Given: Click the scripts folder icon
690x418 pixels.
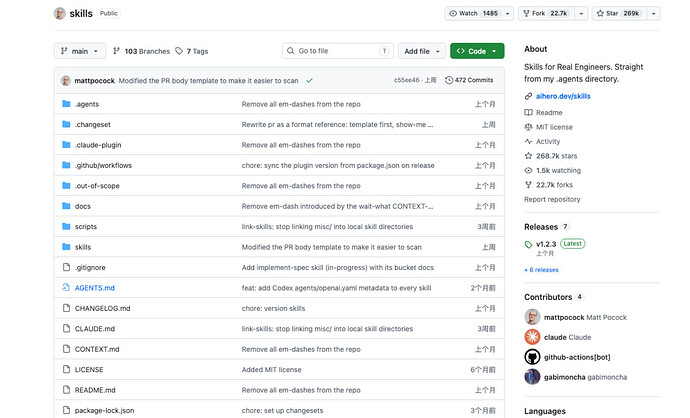Looking at the screenshot, I should click(x=66, y=226).
